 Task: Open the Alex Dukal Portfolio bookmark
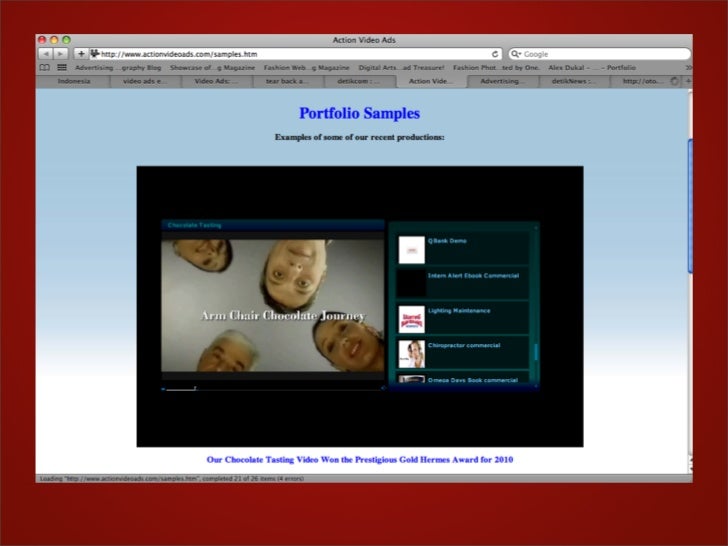(592, 68)
